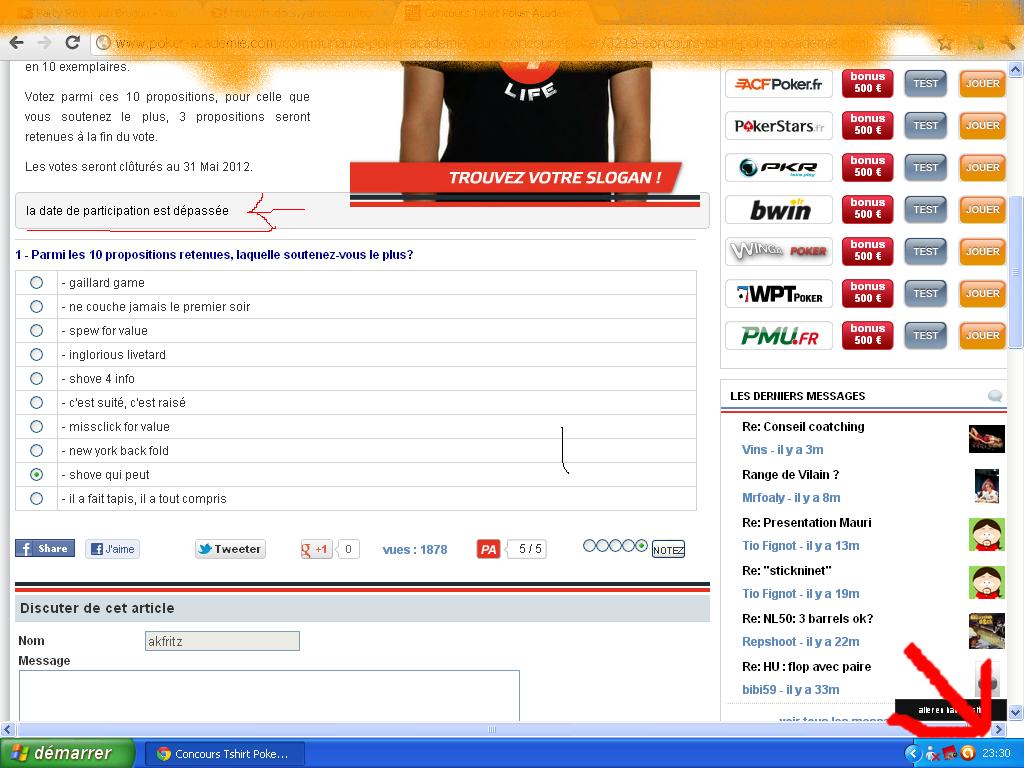Click the vertical scrollbar down arrow
1024x768 pixels.
(x=1016, y=712)
